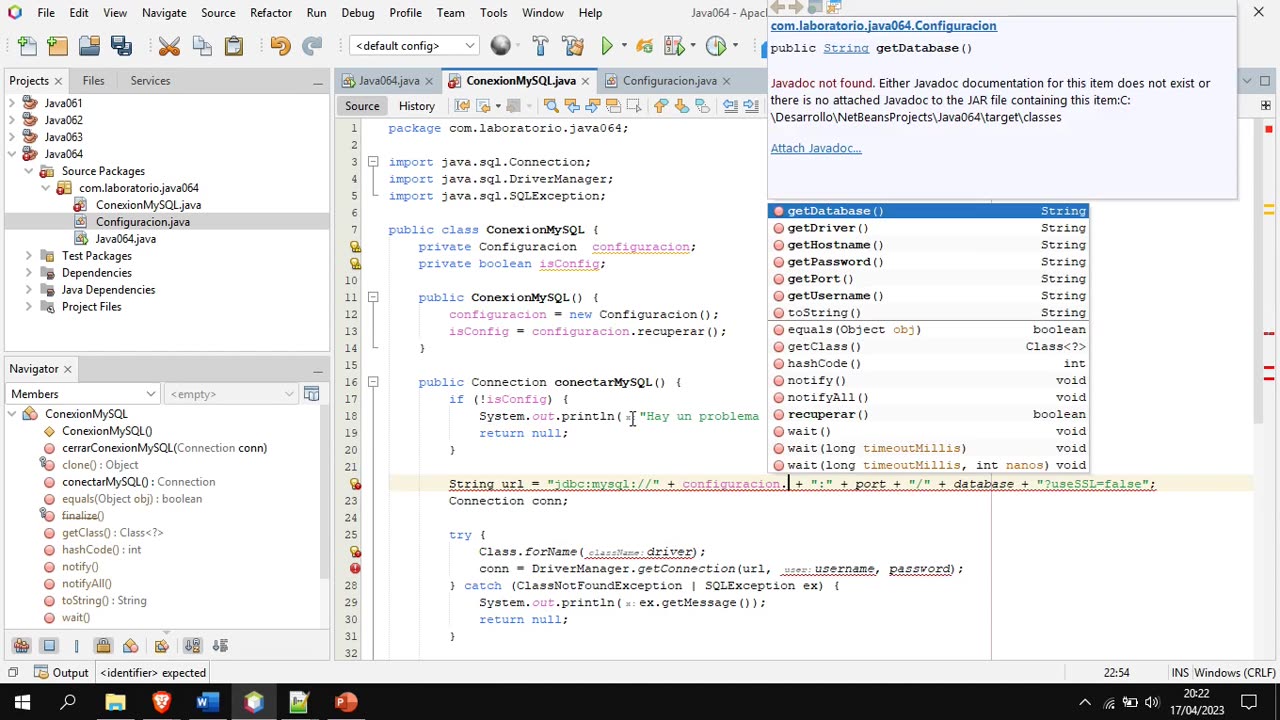Viewport: 1280px width, 720px height.
Task: Click the Output button in status bar
Action: pyautogui.click(x=60, y=673)
